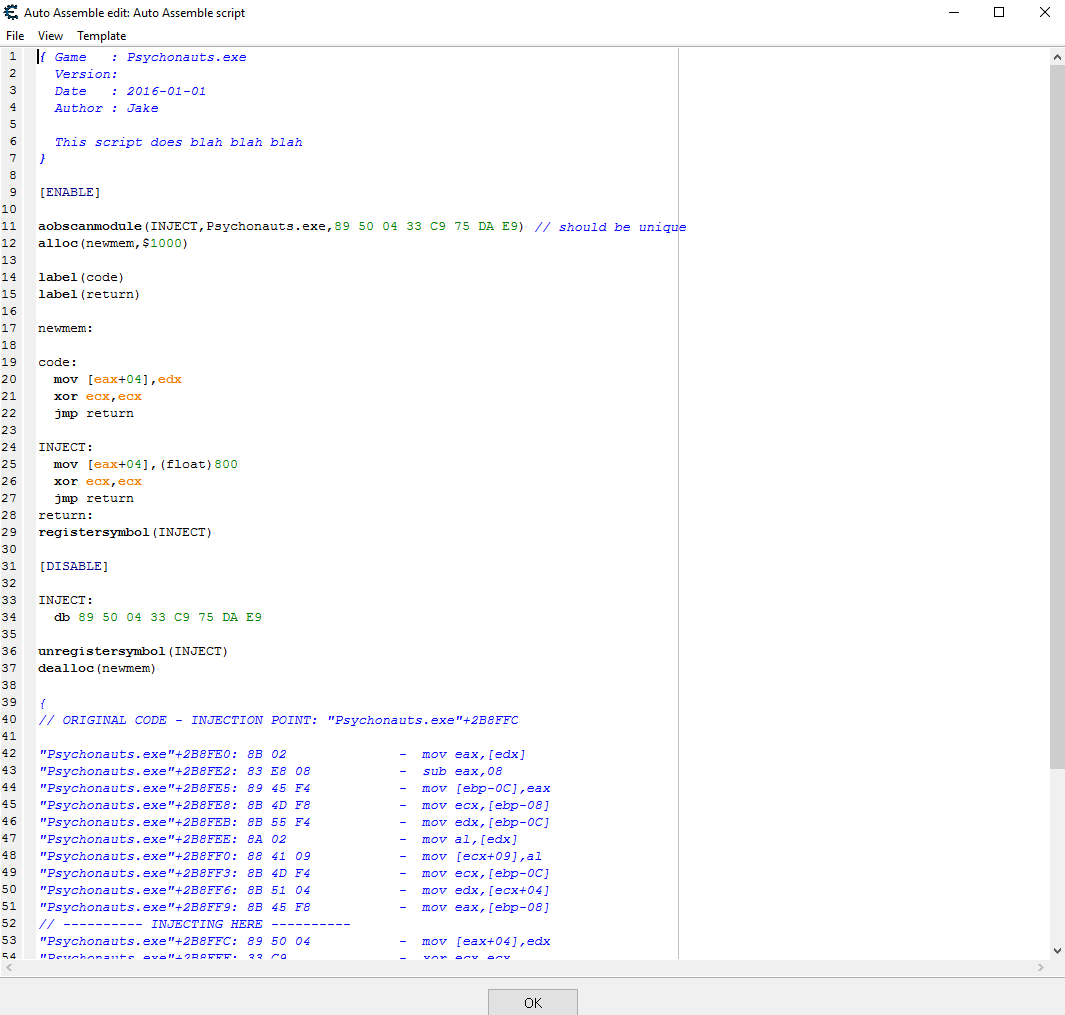Open the View menu
The width and height of the screenshot is (1065, 1015).
50,36
